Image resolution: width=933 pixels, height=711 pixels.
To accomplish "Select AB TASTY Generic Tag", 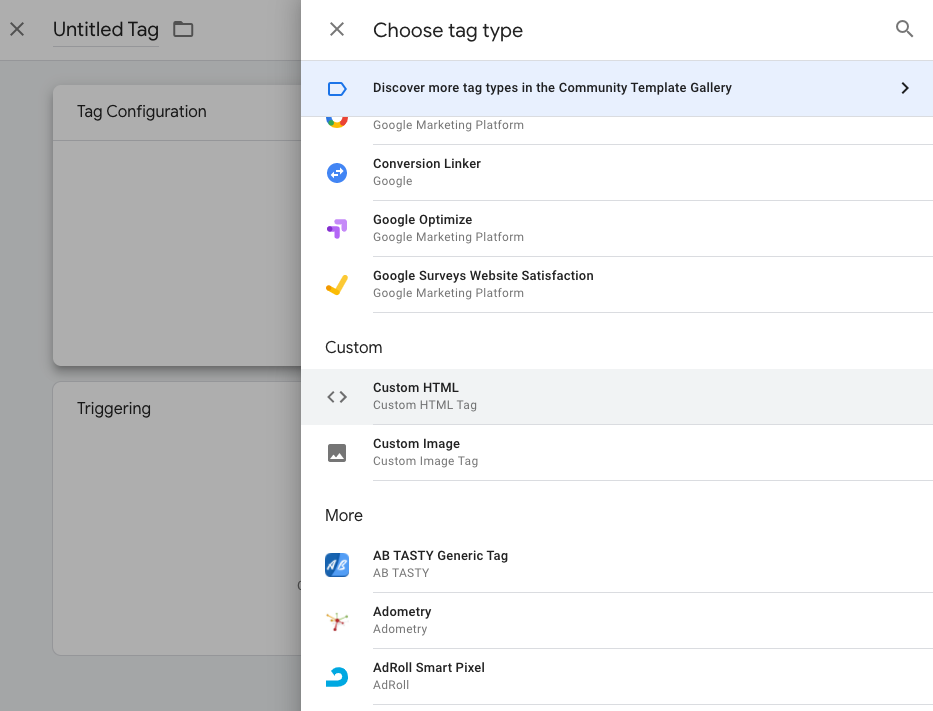I will 617,564.
